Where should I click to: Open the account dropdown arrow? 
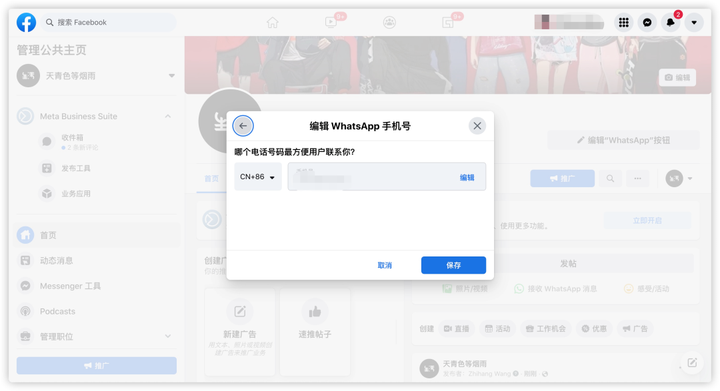(694, 22)
